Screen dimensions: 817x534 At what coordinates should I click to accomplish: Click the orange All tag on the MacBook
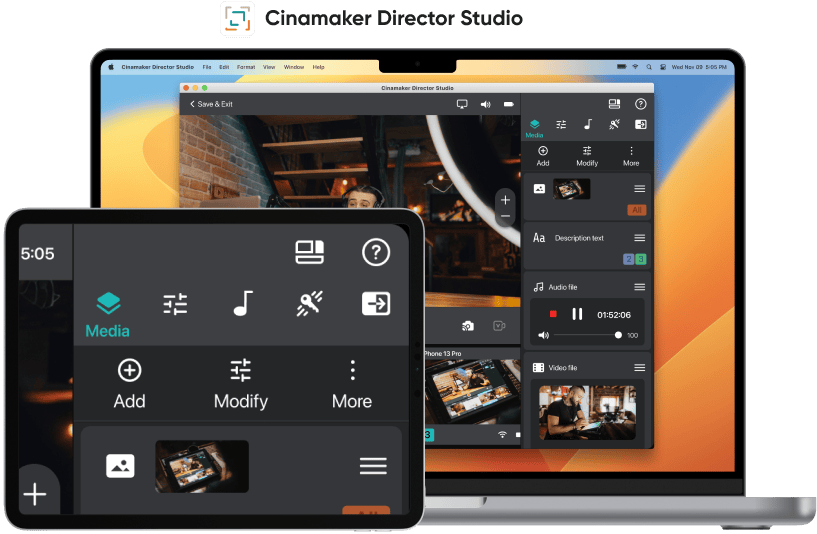tap(637, 210)
